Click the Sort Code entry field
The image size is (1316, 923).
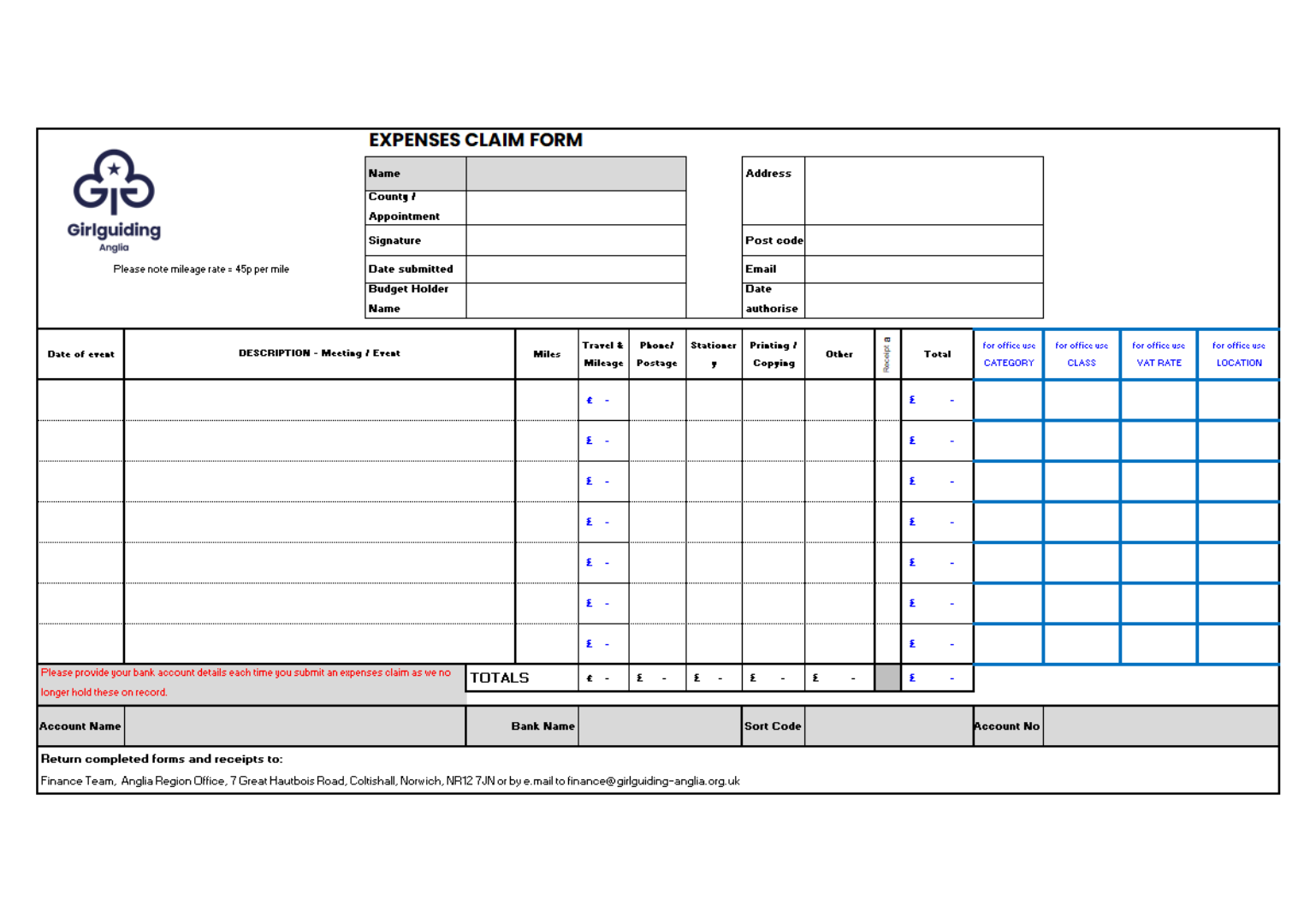(888, 726)
